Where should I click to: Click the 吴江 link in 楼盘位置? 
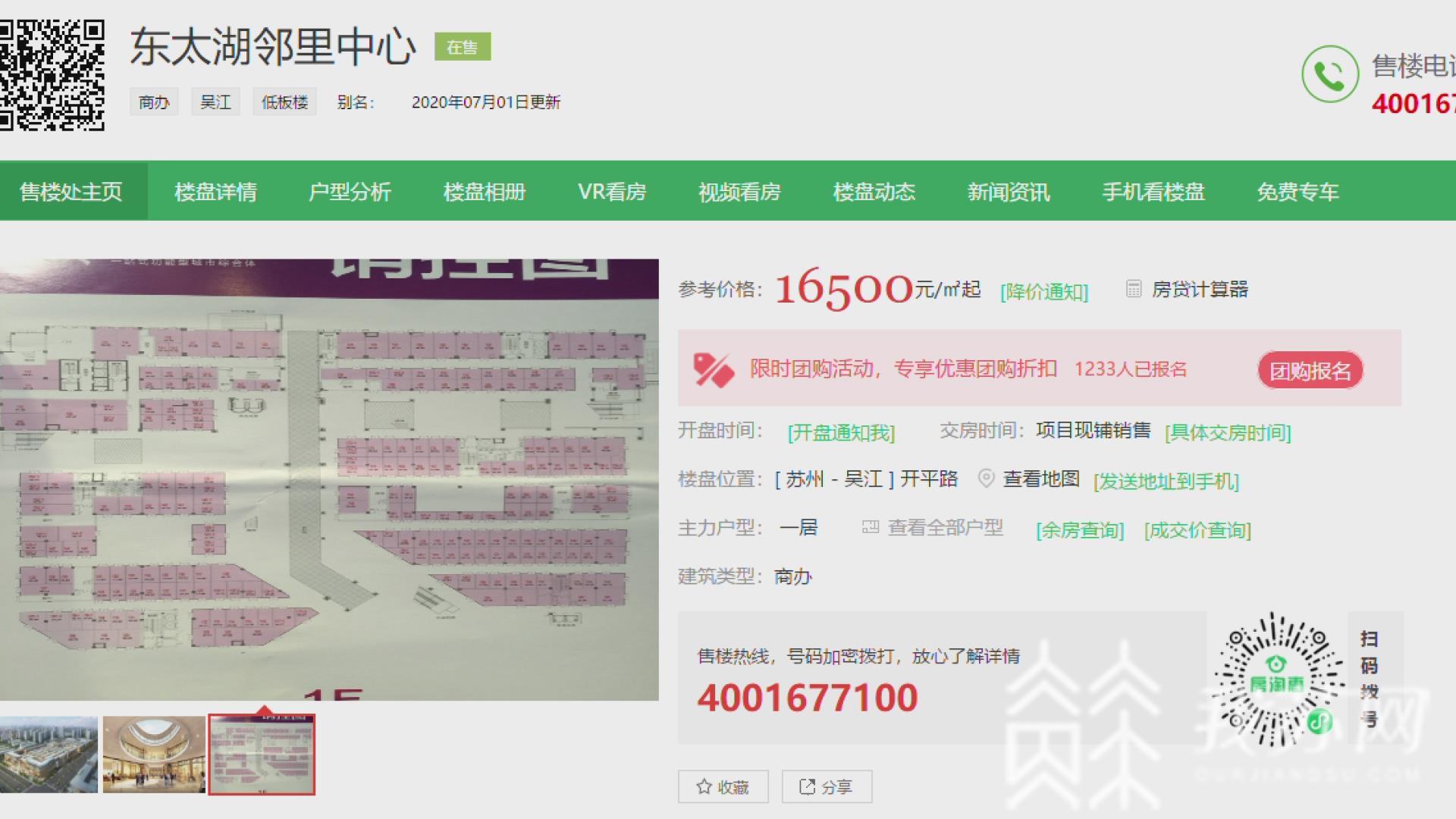coord(864,479)
